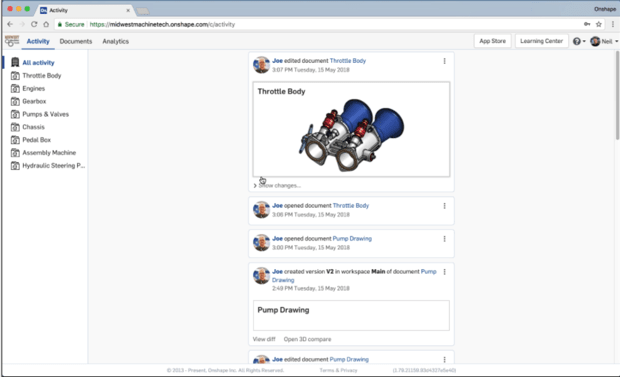The height and width of the screenshot is (377, 620).
Task: Expand Show changes under Throttle Body
Action: (277, 185)
